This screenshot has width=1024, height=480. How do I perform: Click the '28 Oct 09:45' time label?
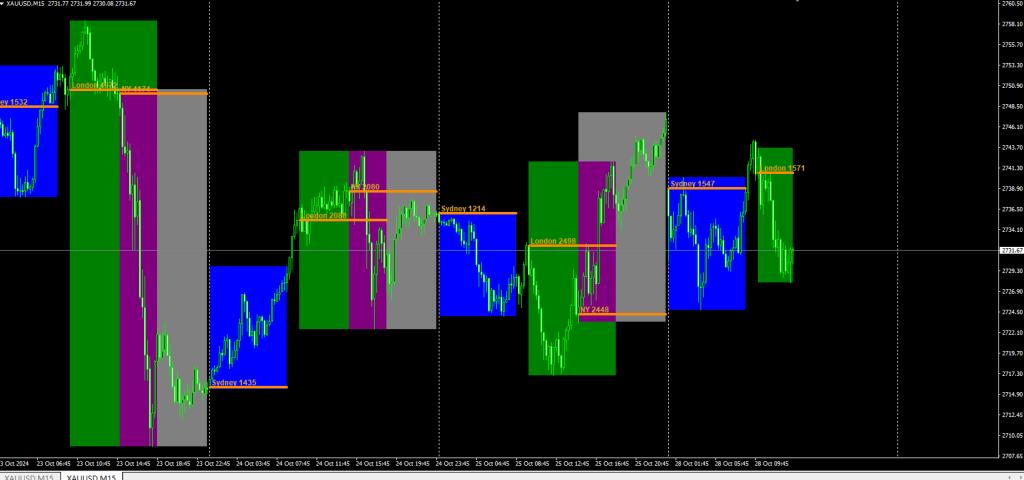click(x=772, y=464)
